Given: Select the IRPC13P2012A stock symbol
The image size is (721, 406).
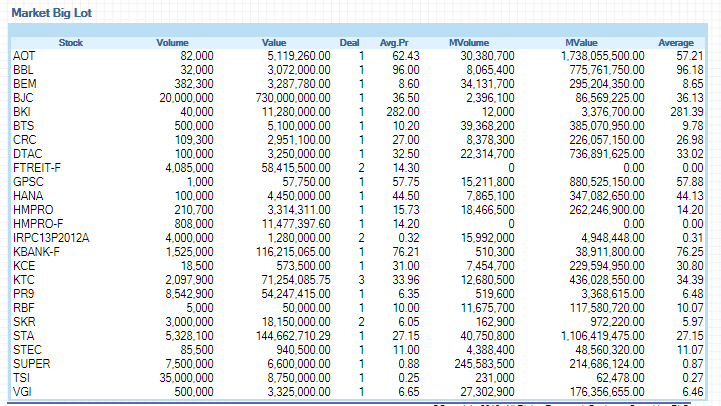Looking at the screenshot, I should tap(51, 238).
